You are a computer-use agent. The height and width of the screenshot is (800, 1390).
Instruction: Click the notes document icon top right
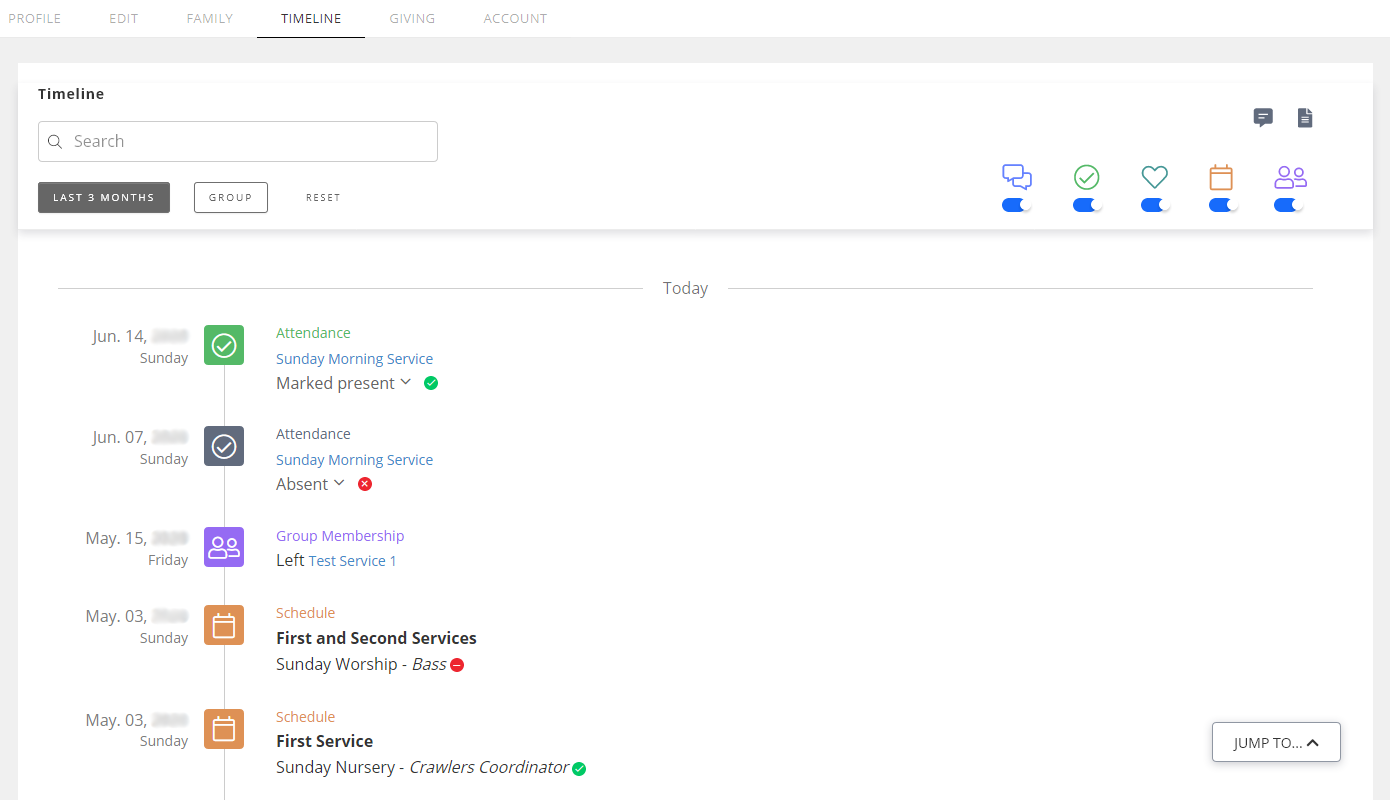pos(1305,117)
